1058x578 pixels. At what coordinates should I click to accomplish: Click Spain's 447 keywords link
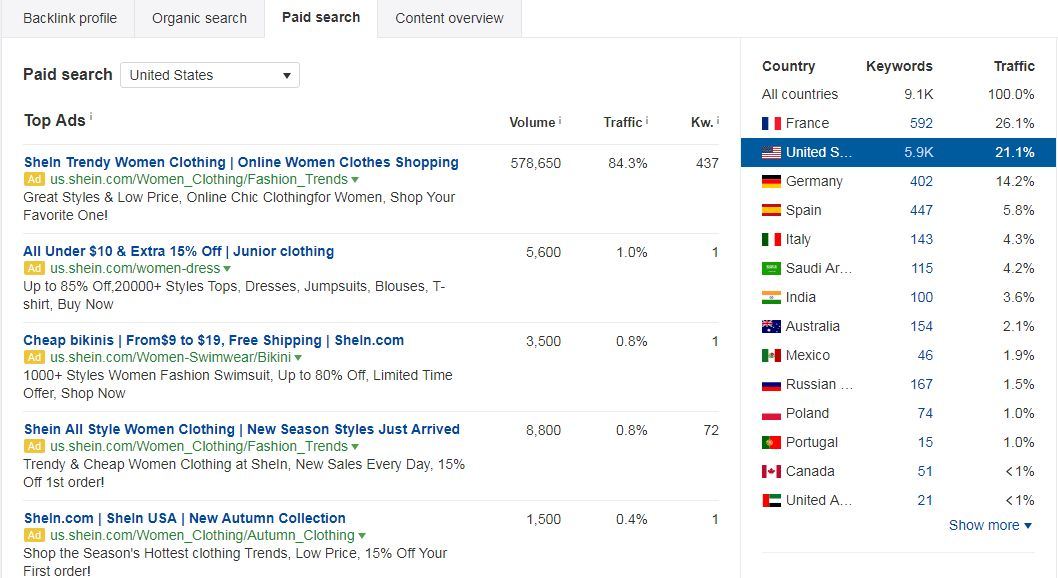click(921, 210)
